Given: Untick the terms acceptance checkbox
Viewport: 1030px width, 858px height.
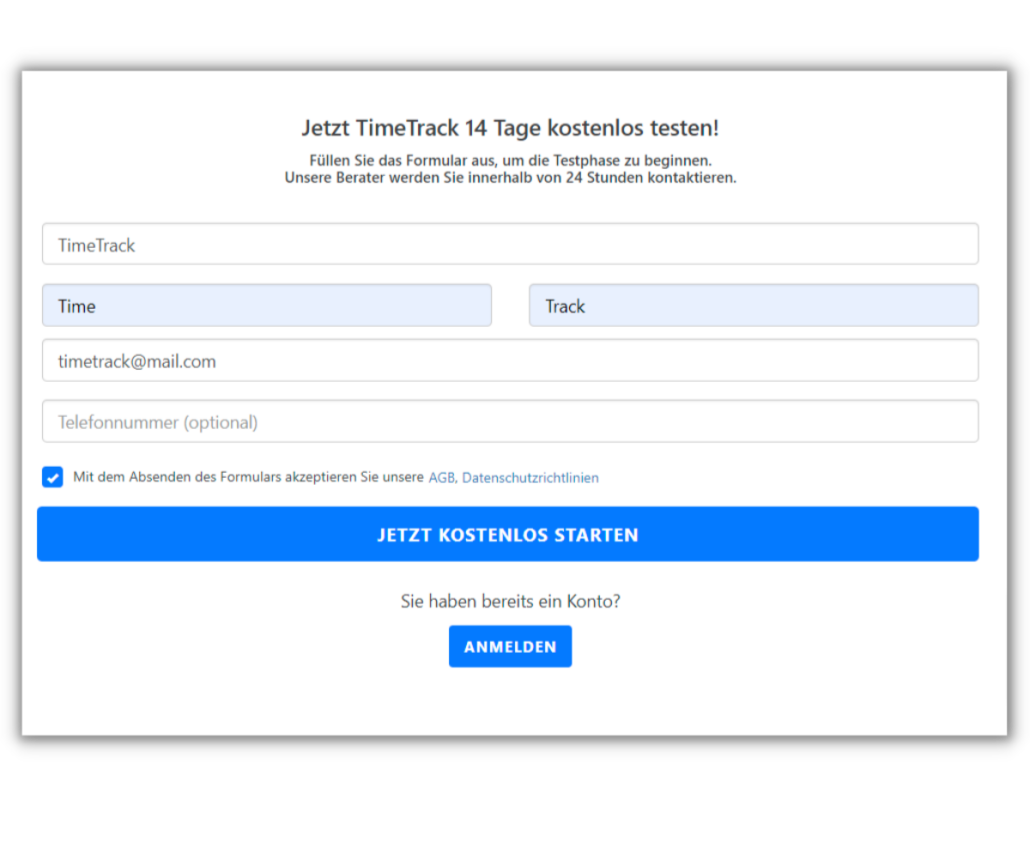Looking at the screenshot, I should click(x=53, y=477).
